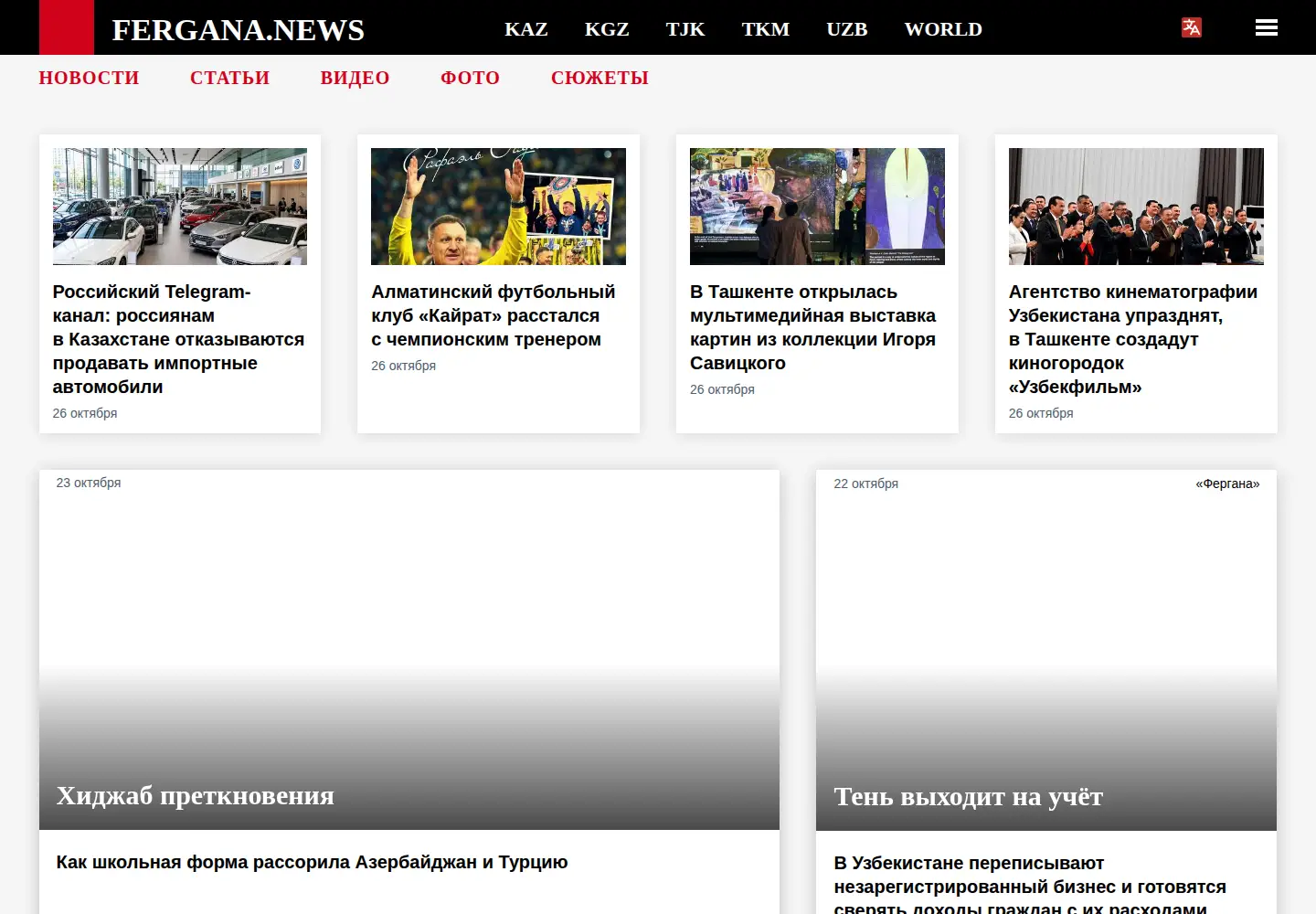Click the date under the Kairat headline
The image size is (1316, 914).
(404, 366)
